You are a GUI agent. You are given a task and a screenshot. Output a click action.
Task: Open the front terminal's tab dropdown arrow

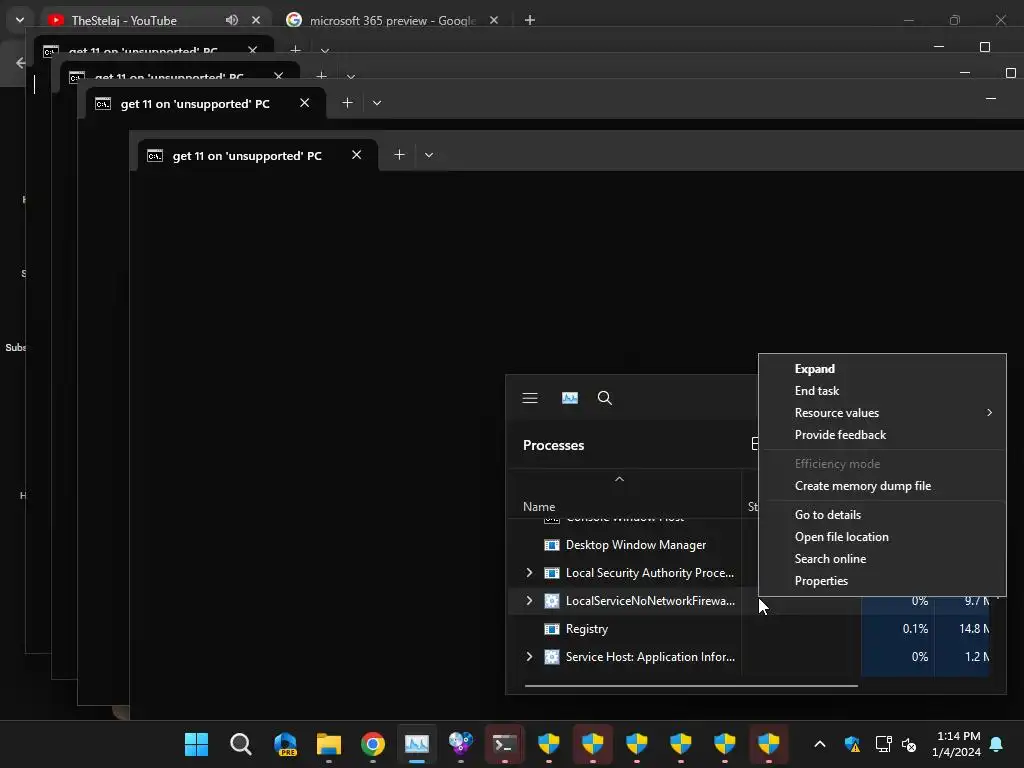(x=428, y=155)
